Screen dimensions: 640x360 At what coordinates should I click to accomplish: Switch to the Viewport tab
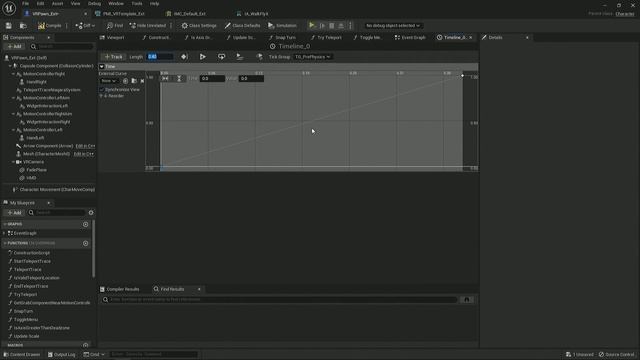pos(116,37)
